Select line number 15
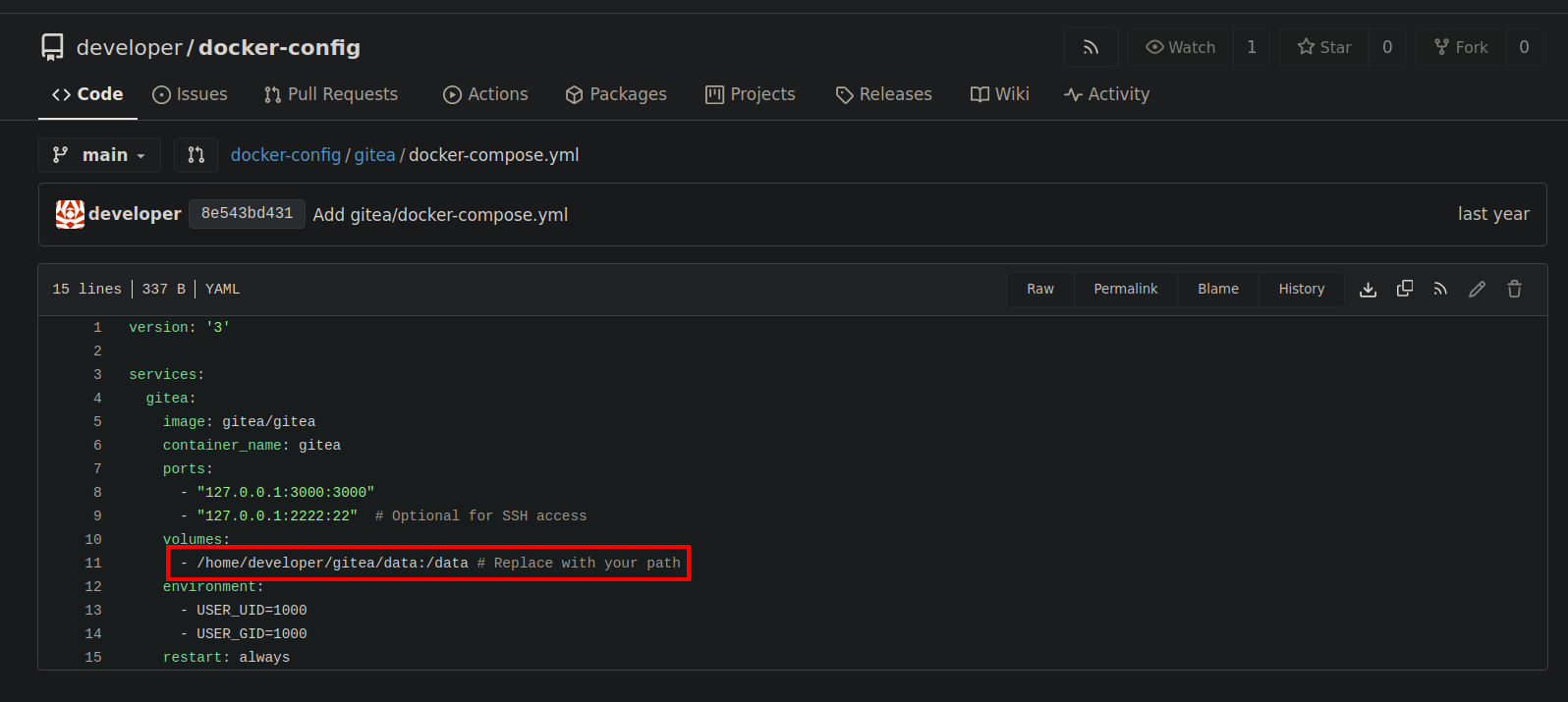Screen dimensions: 1568x702 pyautogui.click(x=93, y=657)
